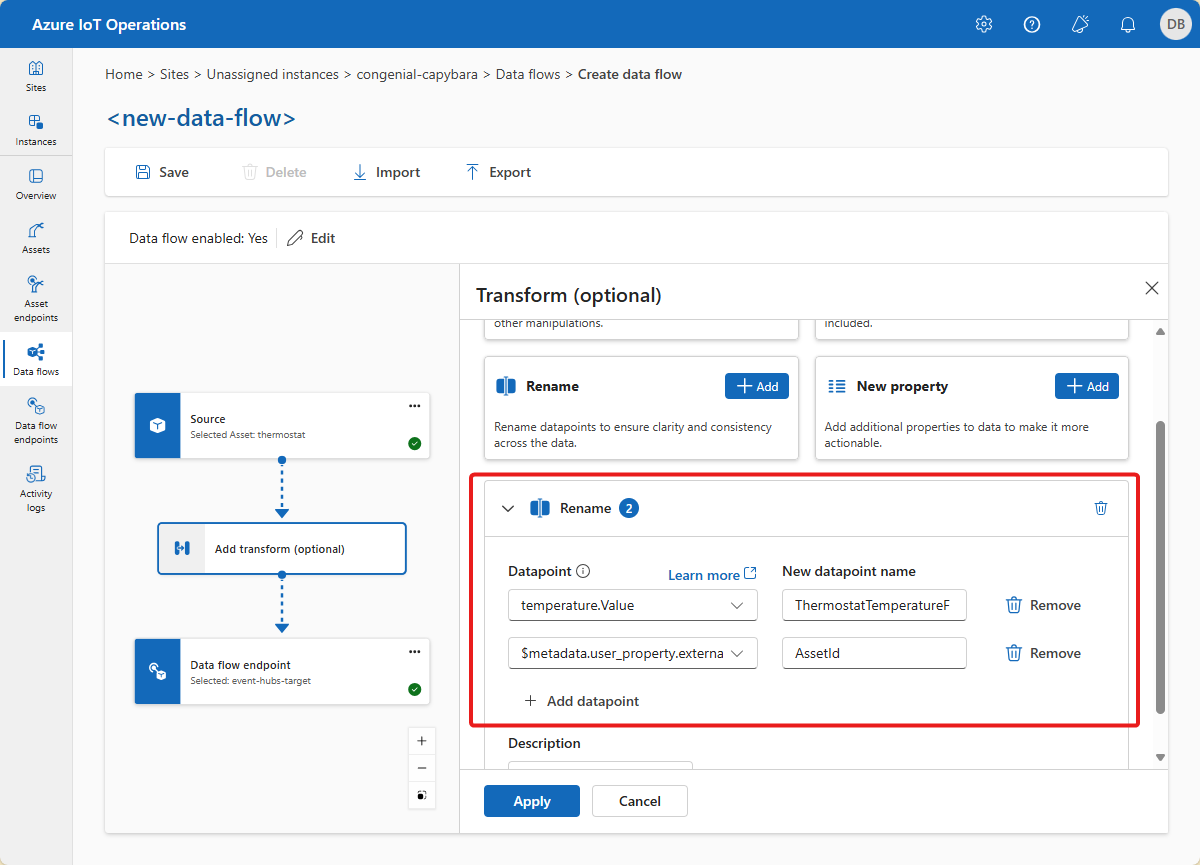Open the help question mark icon
1200x865 pixels.
[1032, 24]
